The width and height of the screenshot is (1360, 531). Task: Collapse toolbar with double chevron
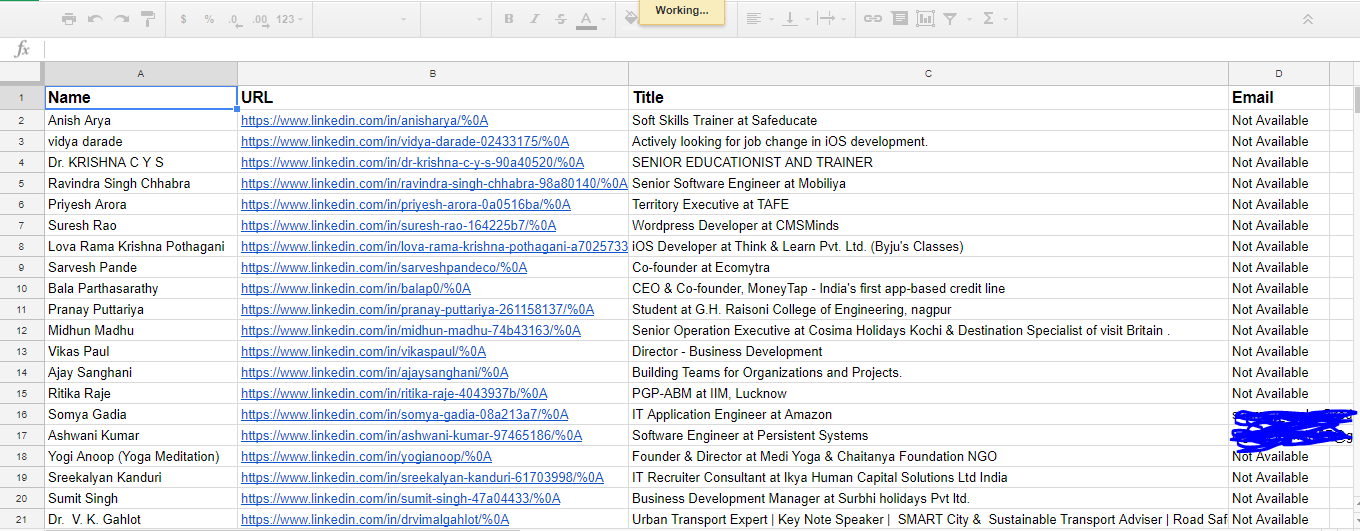point(1307,19)
